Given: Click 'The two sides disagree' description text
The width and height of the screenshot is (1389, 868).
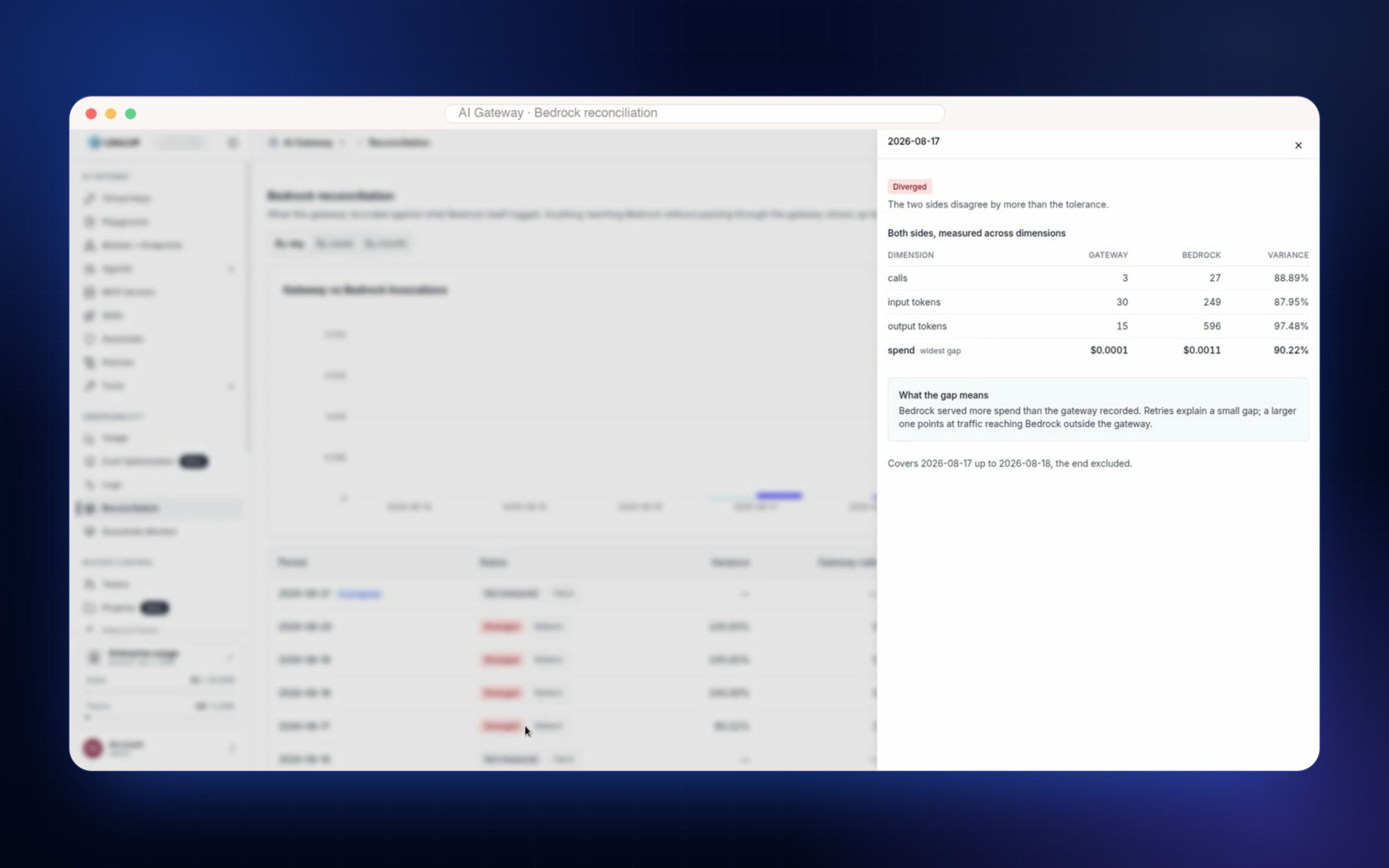Looking at the screenshot, I should click(997, 204).
